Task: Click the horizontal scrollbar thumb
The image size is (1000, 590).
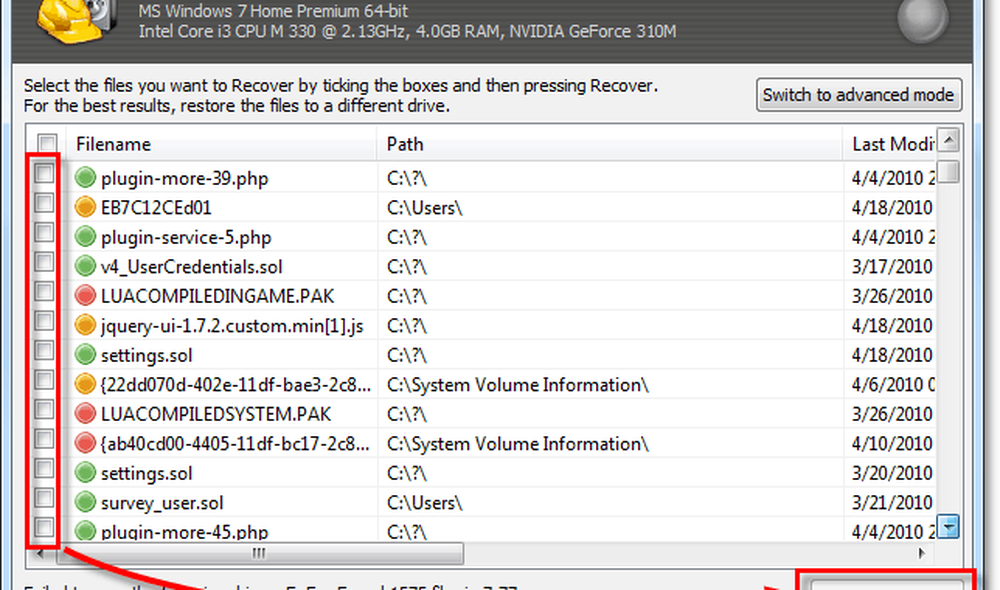Action: (260, 554)
